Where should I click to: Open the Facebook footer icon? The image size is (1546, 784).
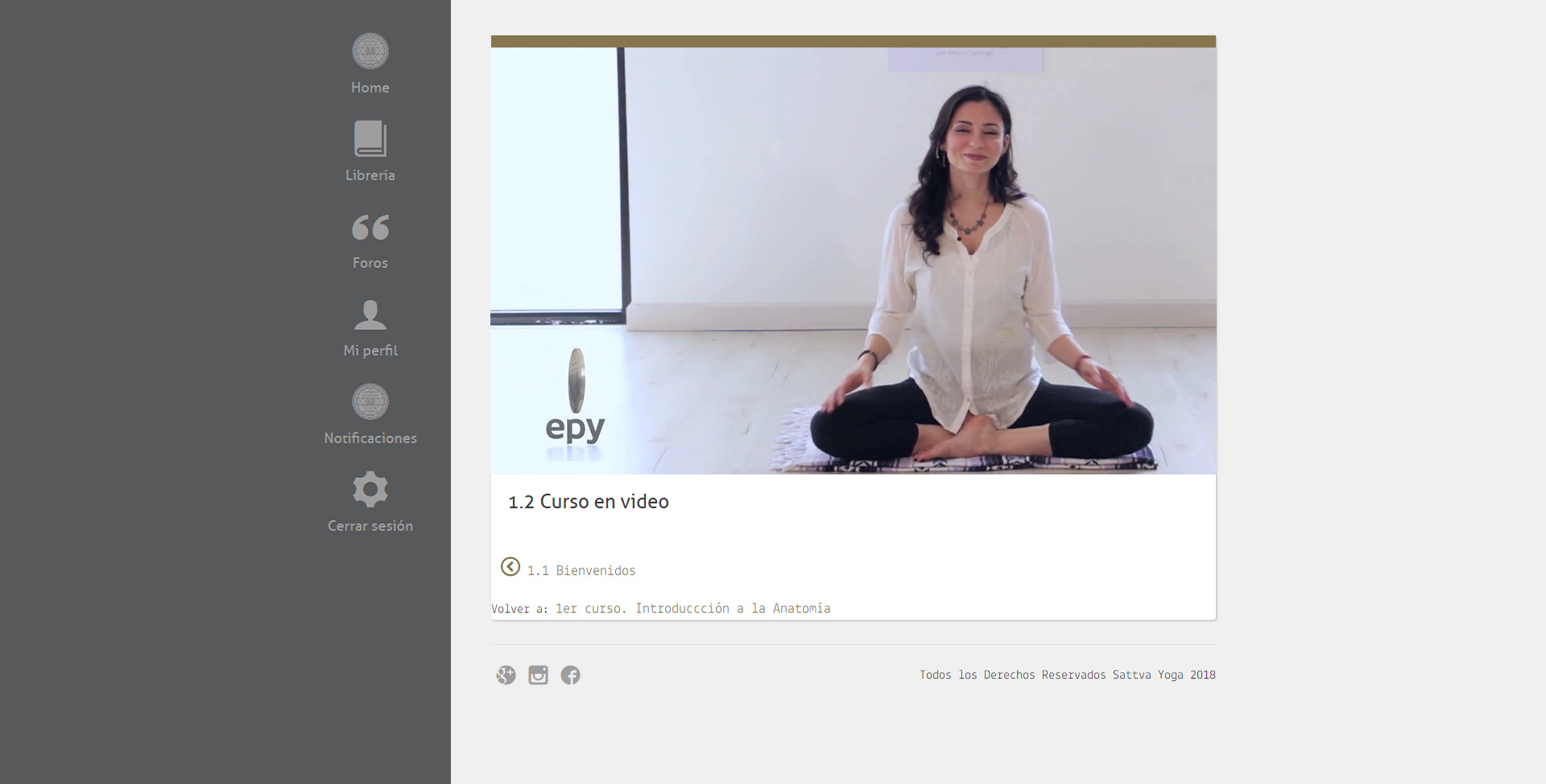[570, 675]
